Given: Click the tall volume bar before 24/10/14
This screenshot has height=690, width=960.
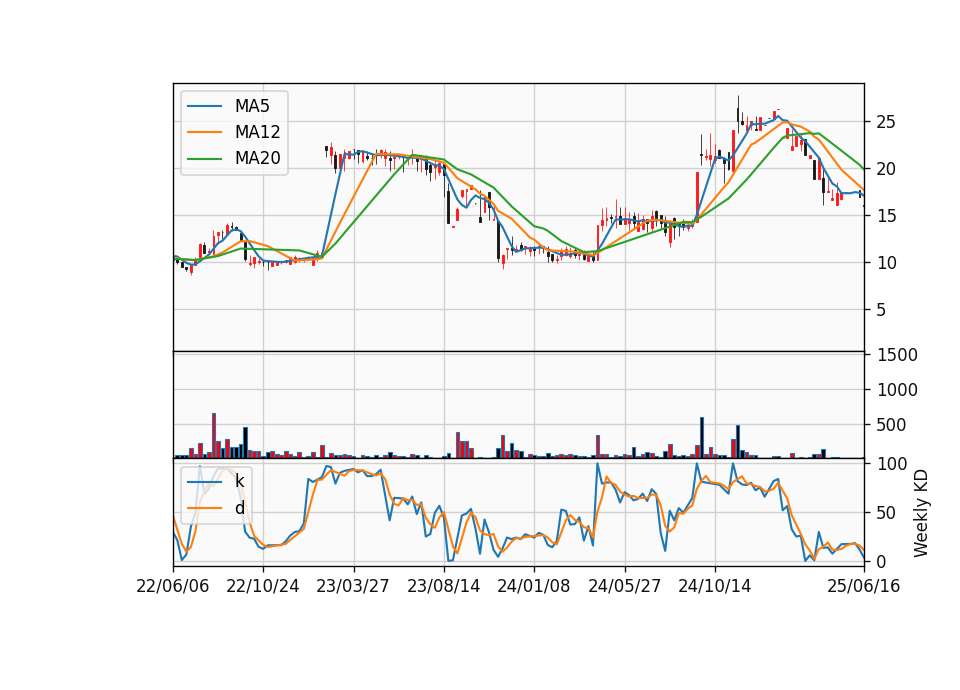Looking at the screenshot, I should [702, 438].
